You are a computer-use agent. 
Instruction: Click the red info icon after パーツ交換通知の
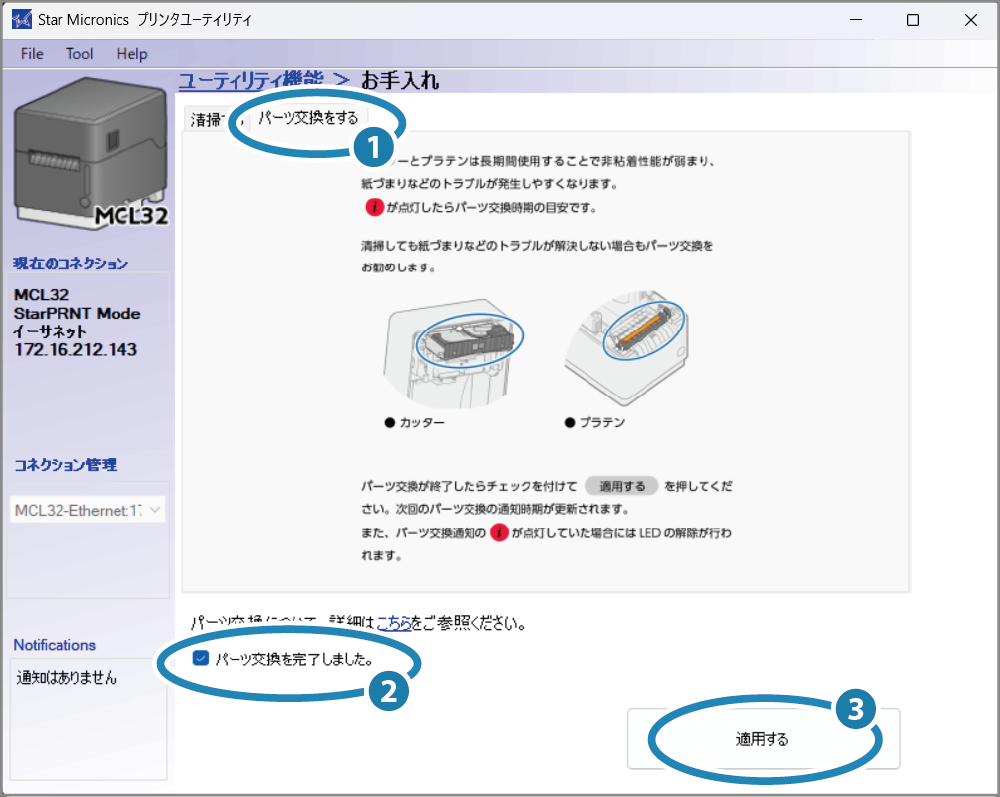pos(499,532)
